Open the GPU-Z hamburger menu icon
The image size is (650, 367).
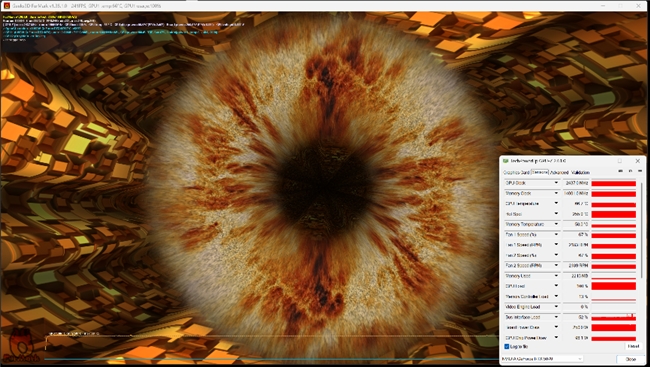coord(640,171)
